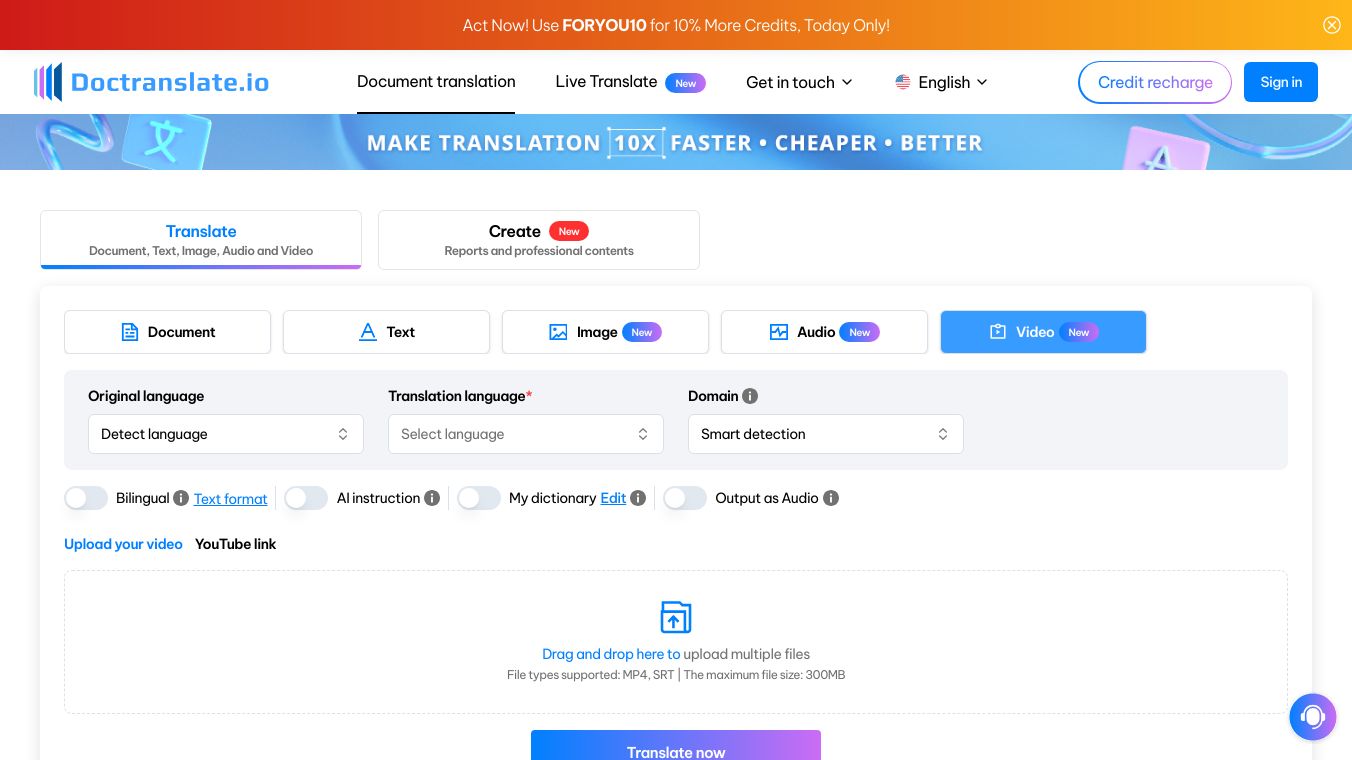Switch to the YouTube link tab
The height and width of the screenshot is (760, 1352).
(235, 544)
